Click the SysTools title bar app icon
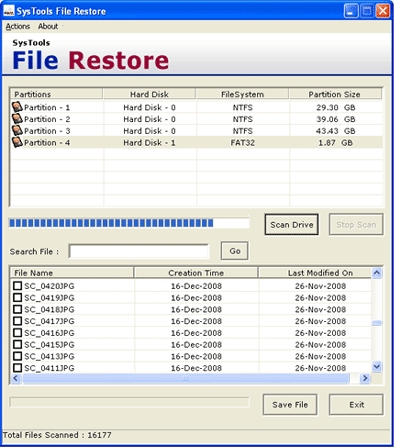Viewport: 394px width, 448px height. (9, 11)
